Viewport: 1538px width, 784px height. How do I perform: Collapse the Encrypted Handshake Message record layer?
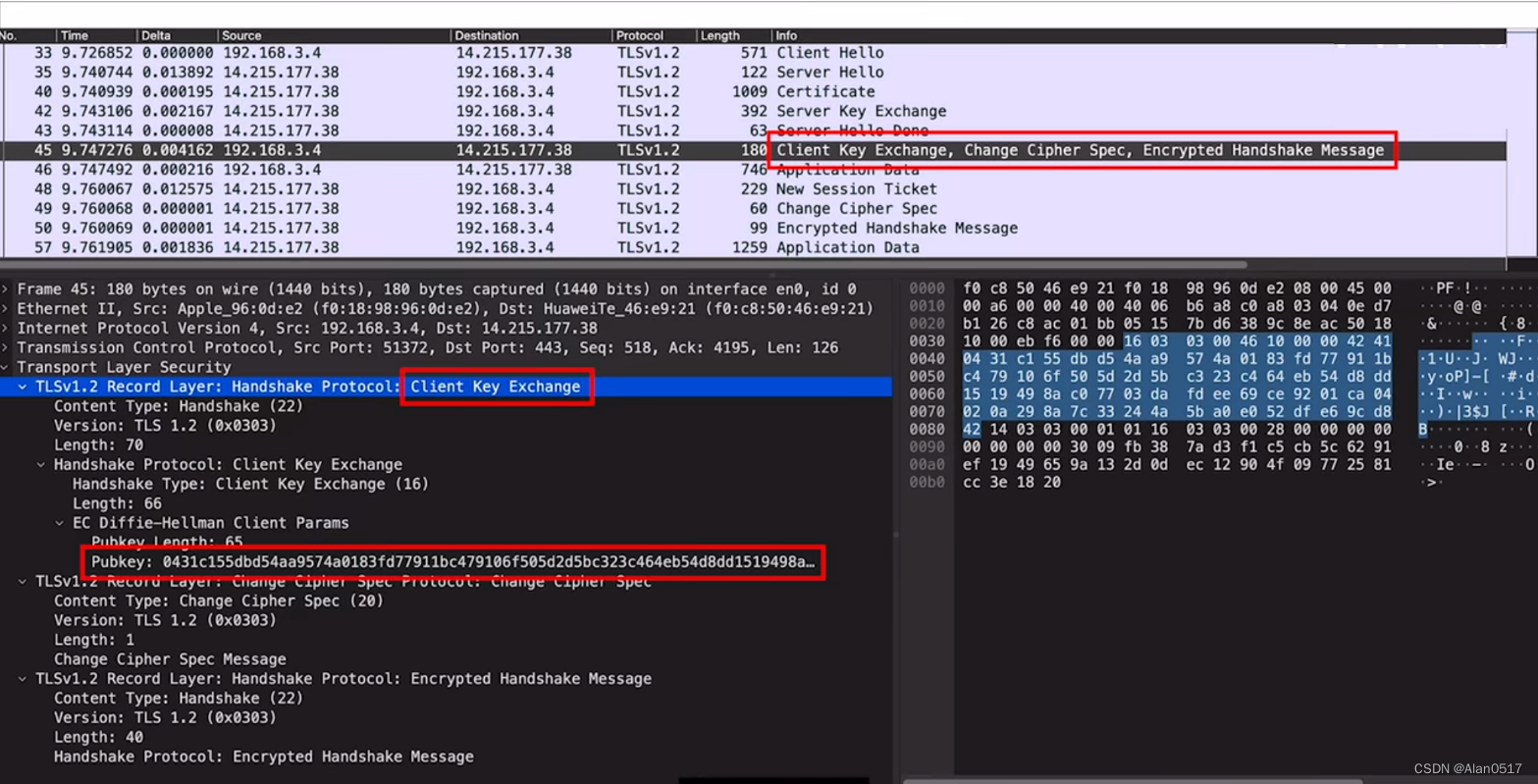pos(23,679)
